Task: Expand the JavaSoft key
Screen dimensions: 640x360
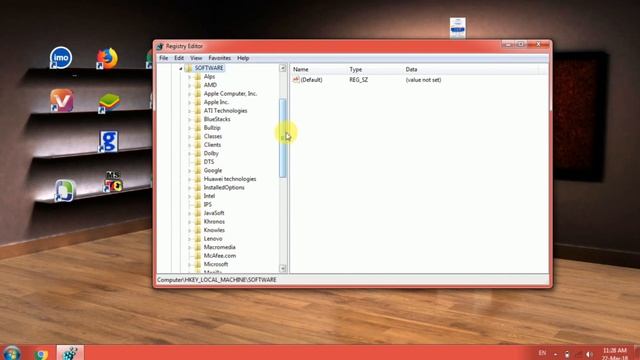Action: click(190, 213)
